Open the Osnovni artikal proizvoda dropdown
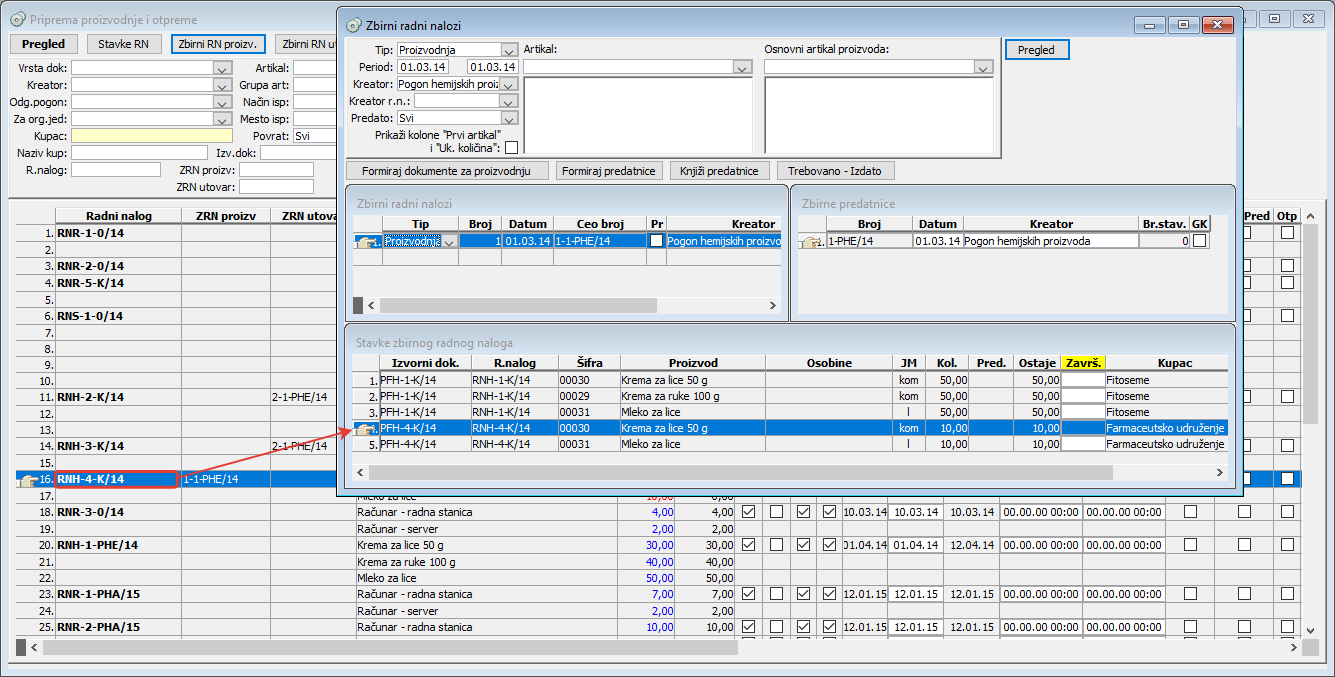 (x=983, y=67)
